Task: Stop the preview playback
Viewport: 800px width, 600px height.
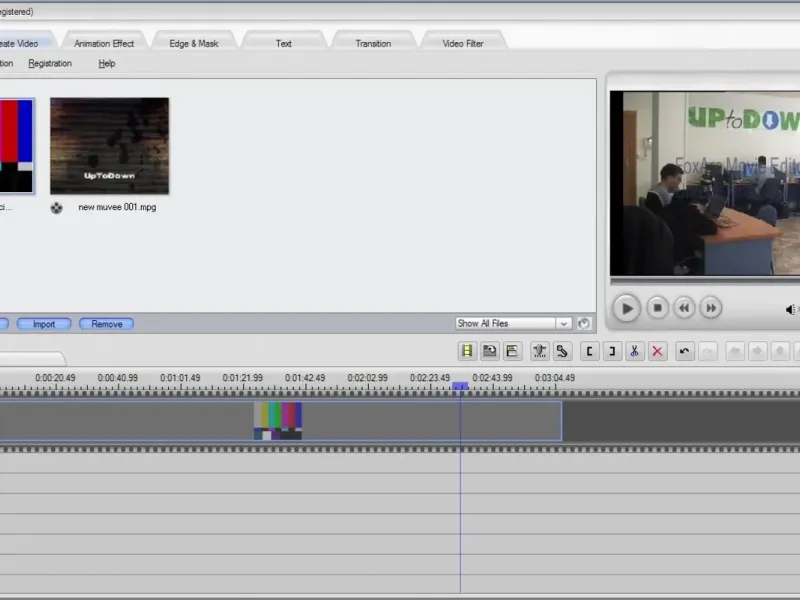Action: tap(657, 308)
